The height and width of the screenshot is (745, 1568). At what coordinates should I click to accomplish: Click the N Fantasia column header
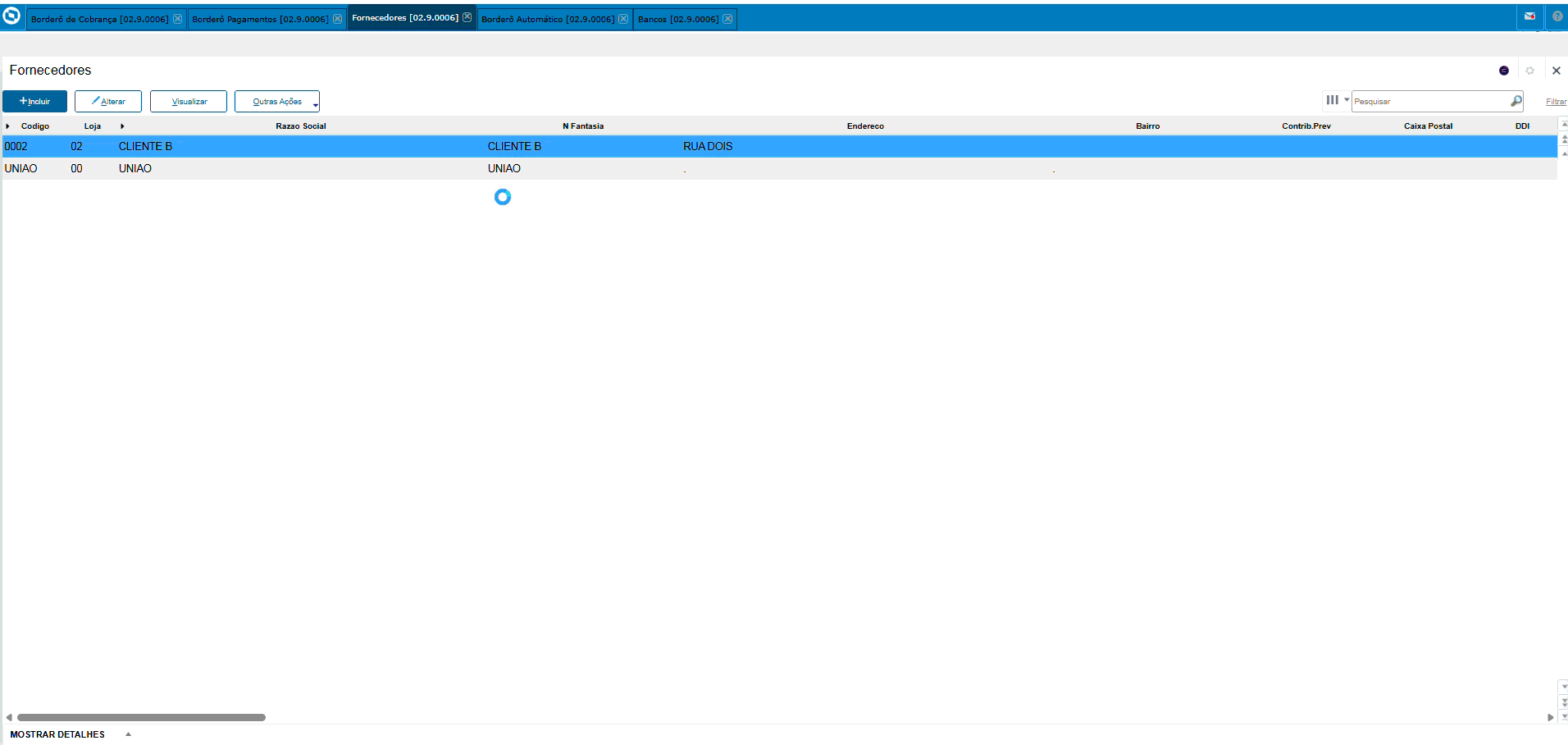tap(583, 126)
